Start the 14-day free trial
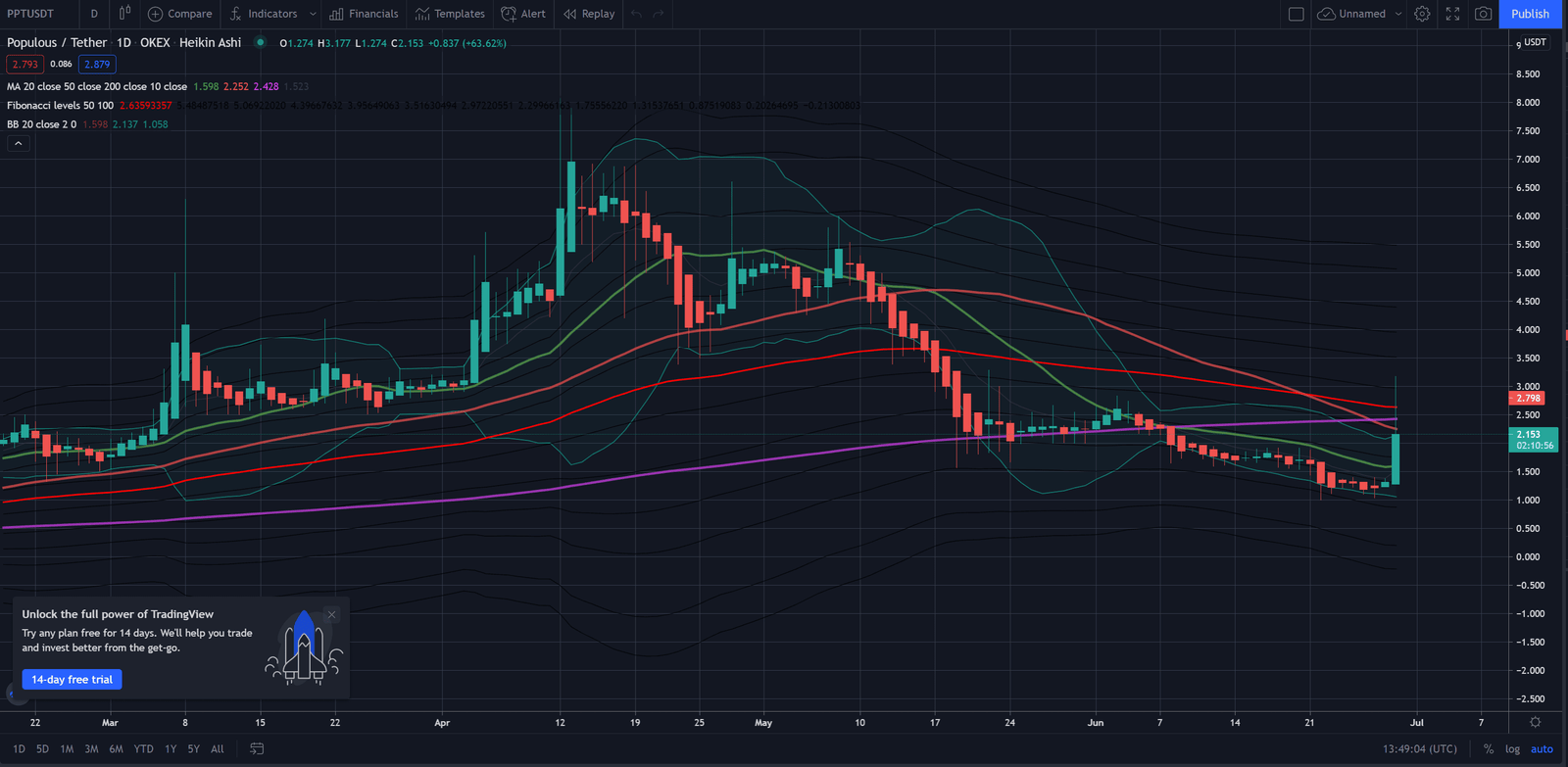Image resolution: width=1568 pixels, height=767 pixels. (72, 679)
